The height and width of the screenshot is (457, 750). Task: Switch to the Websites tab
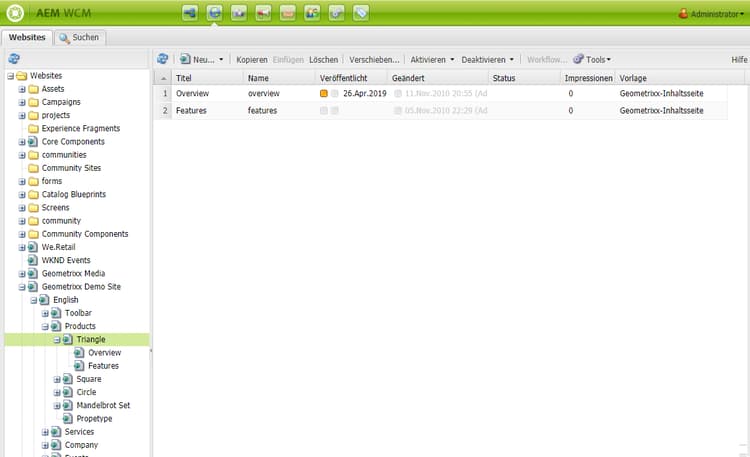[x=27, y=37]
